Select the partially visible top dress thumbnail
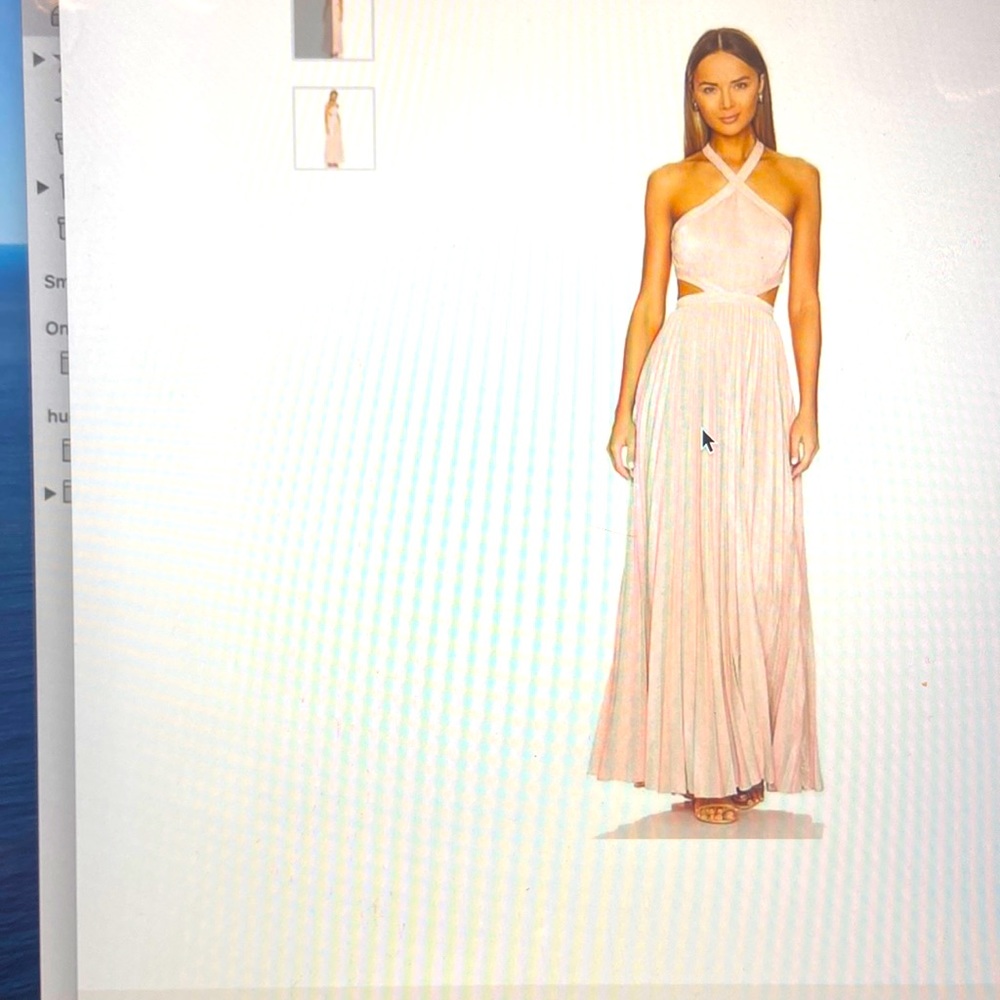The height and width of the screenshot is (1000, 1000). [334, 29]
